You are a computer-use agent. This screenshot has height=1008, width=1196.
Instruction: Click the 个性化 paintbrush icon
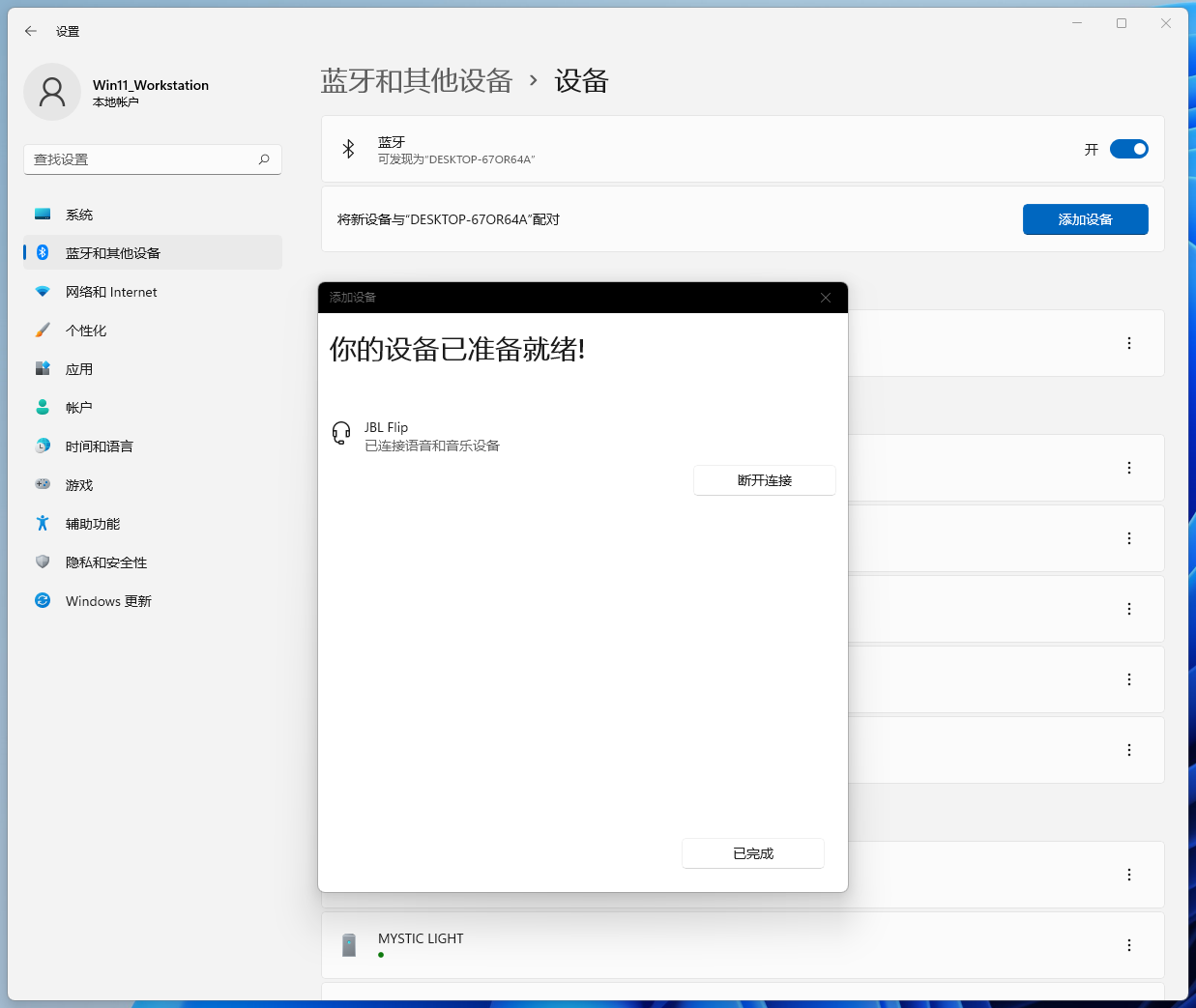(x=43, y=330)
